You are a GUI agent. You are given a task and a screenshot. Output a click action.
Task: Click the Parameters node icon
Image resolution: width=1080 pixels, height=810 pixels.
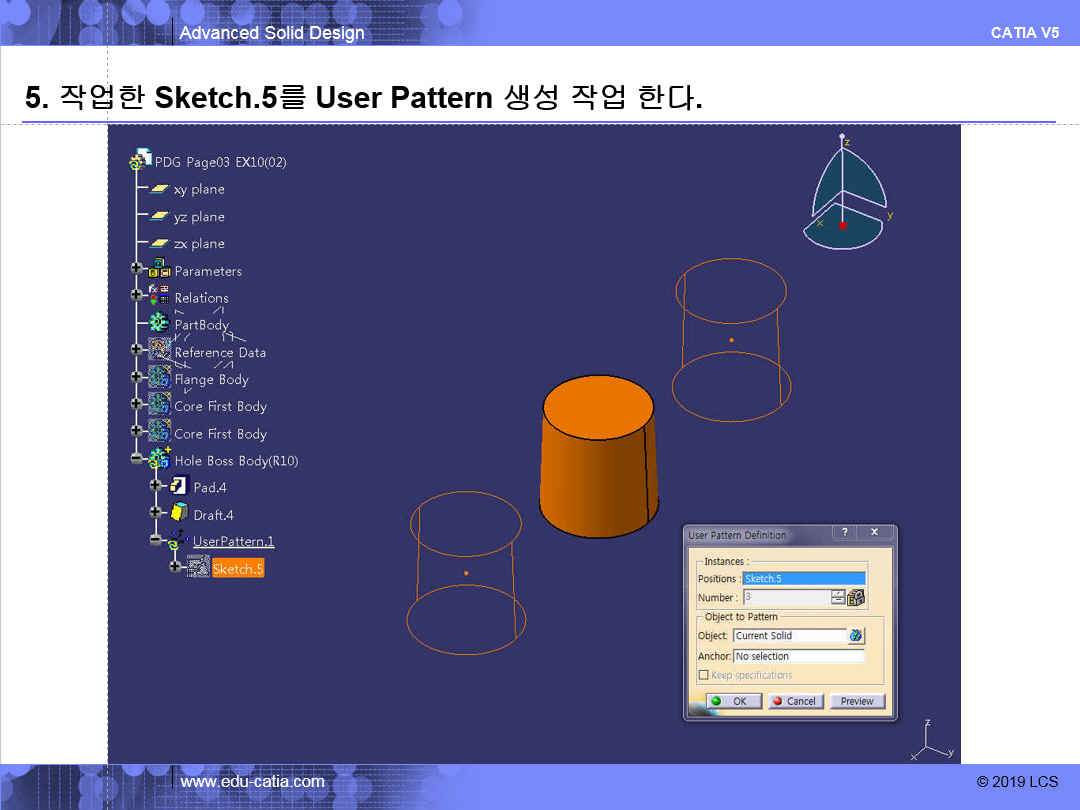pos(160,270)
